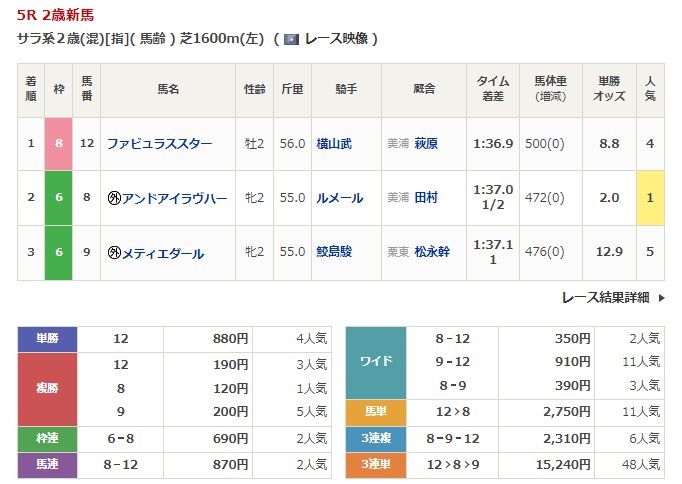Open jockey 横山武 profile
The image size is (682, 484).
[x=334, y=143]
